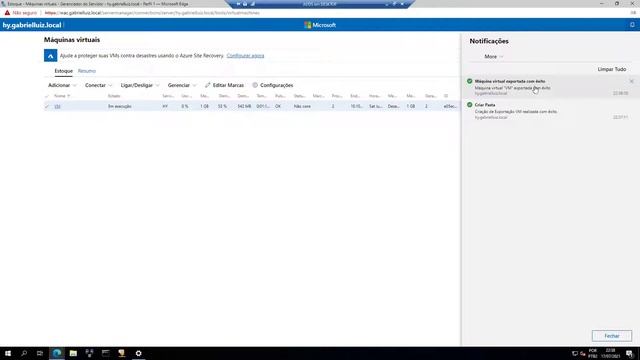Screen dimensions: 640x360
Task: Click Microsoft Edge taskbar icon
Action: pos(57,353)
